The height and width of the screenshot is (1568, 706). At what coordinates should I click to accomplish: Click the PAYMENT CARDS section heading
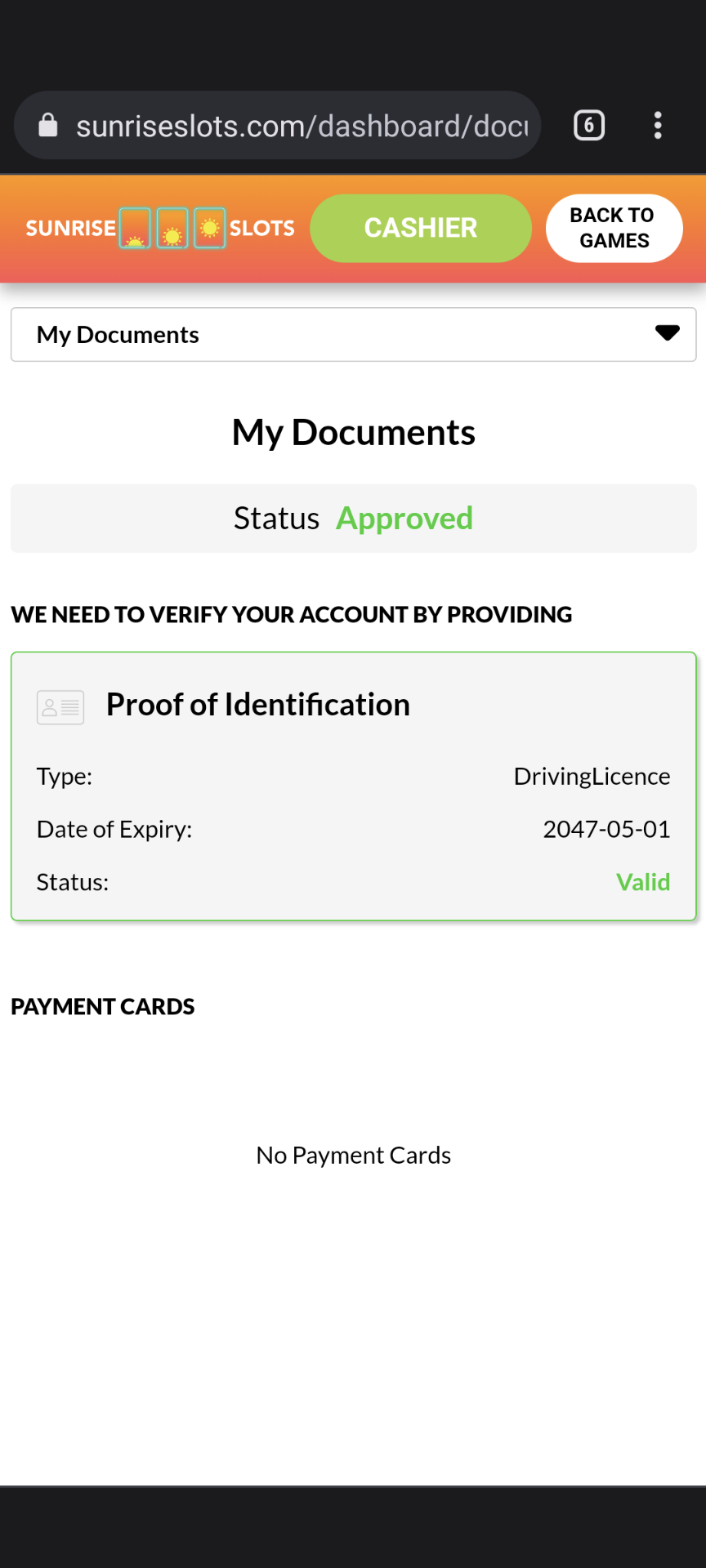[x=103, y=1007]
